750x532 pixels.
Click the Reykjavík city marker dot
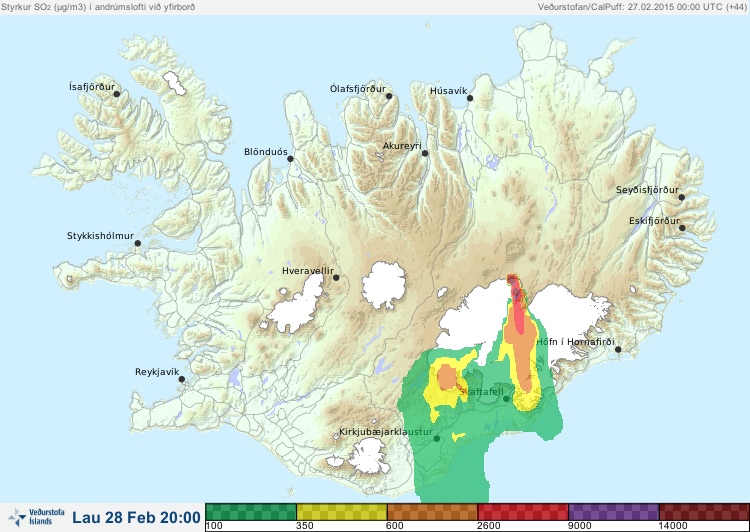coord(182,379)
